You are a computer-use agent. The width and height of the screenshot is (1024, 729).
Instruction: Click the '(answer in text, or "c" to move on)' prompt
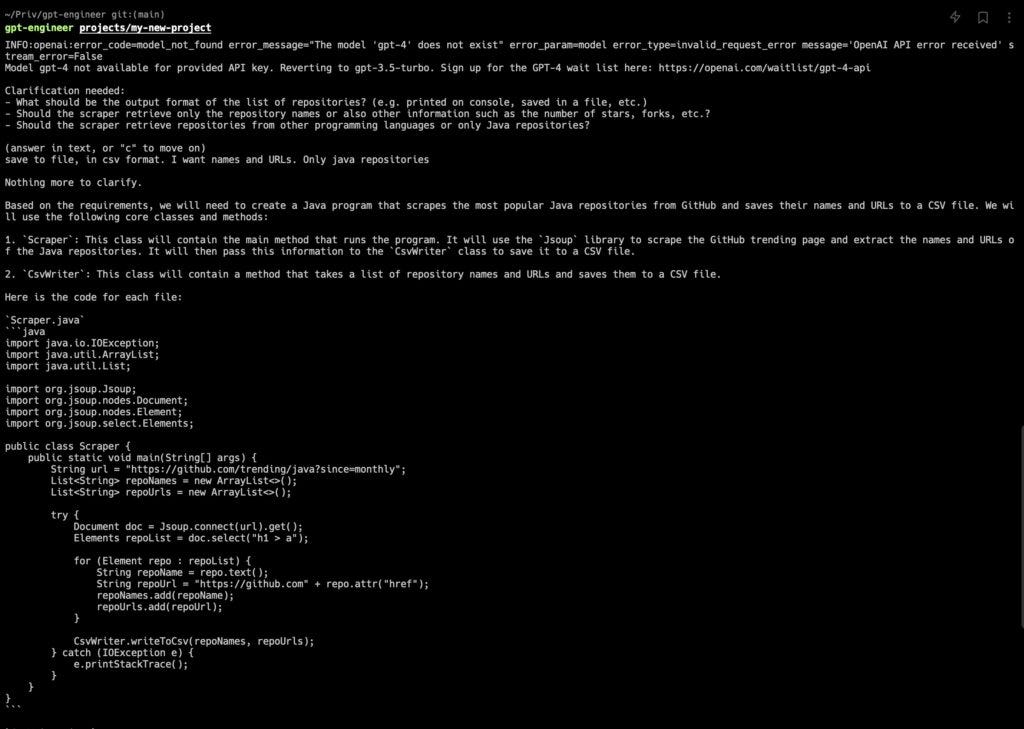pyautogui.click(x=105, y=148)
